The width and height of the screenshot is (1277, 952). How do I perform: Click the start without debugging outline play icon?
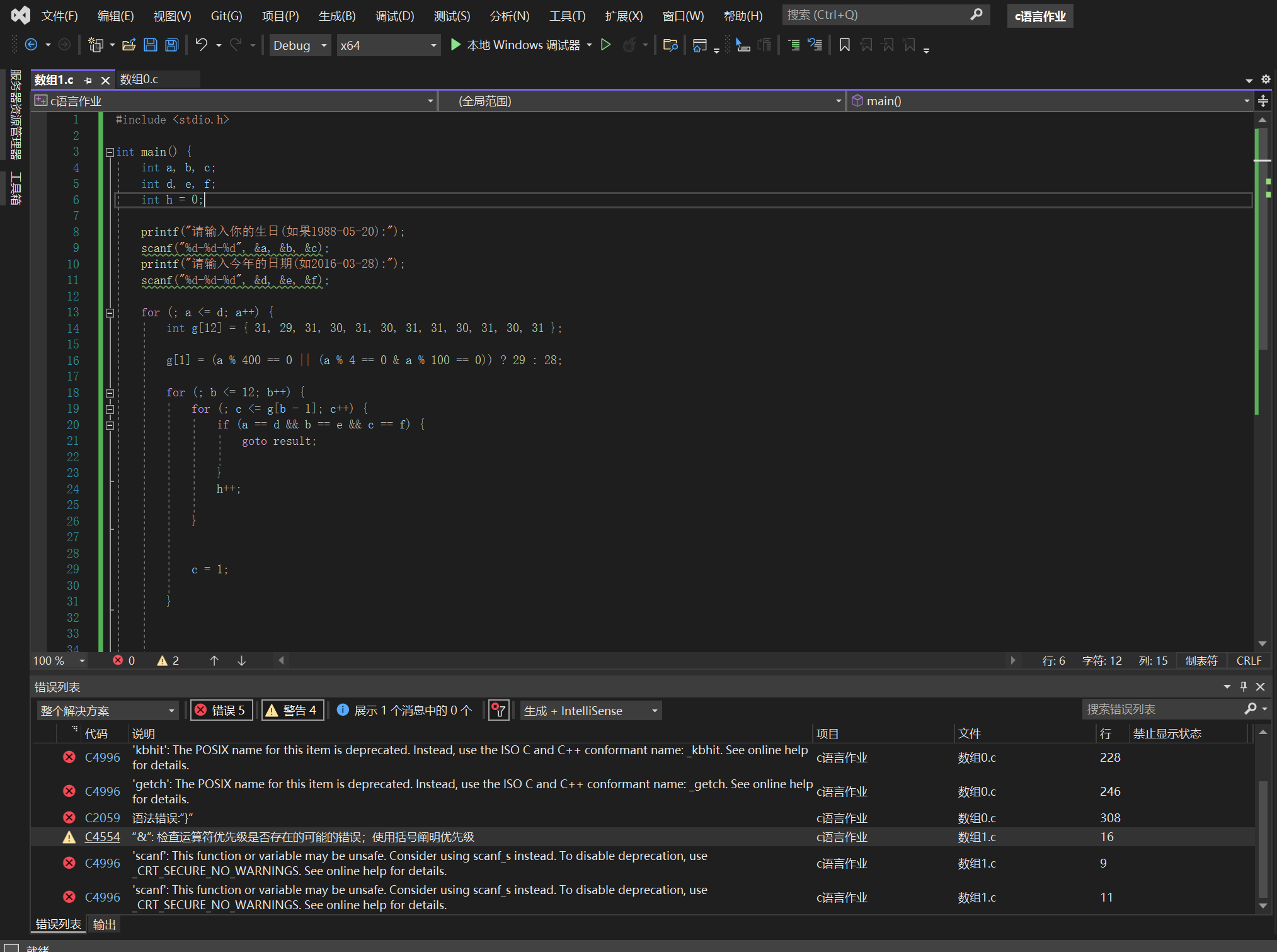pyautogui.click(x=605, y=45)
